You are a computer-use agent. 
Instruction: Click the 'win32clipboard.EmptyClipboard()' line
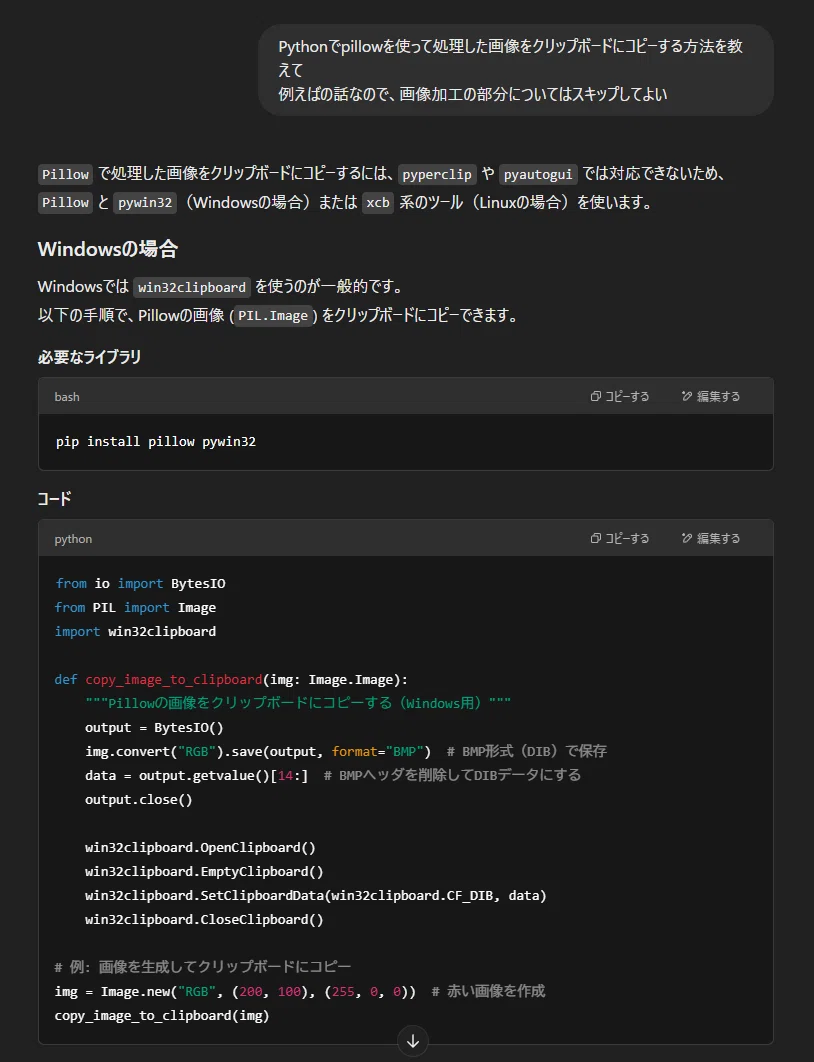tap(205, 871)
